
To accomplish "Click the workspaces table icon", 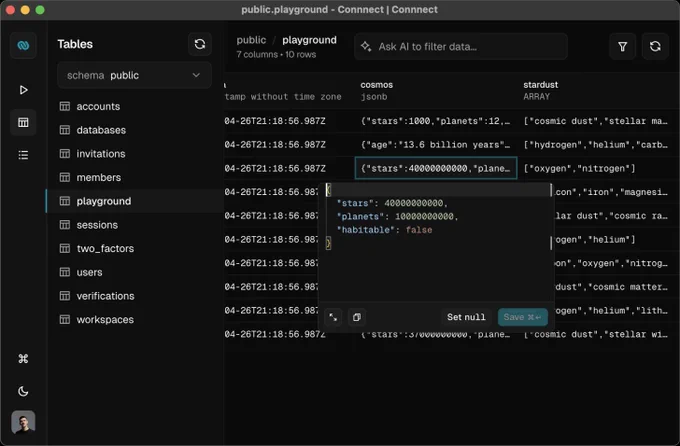I will 65,320.
